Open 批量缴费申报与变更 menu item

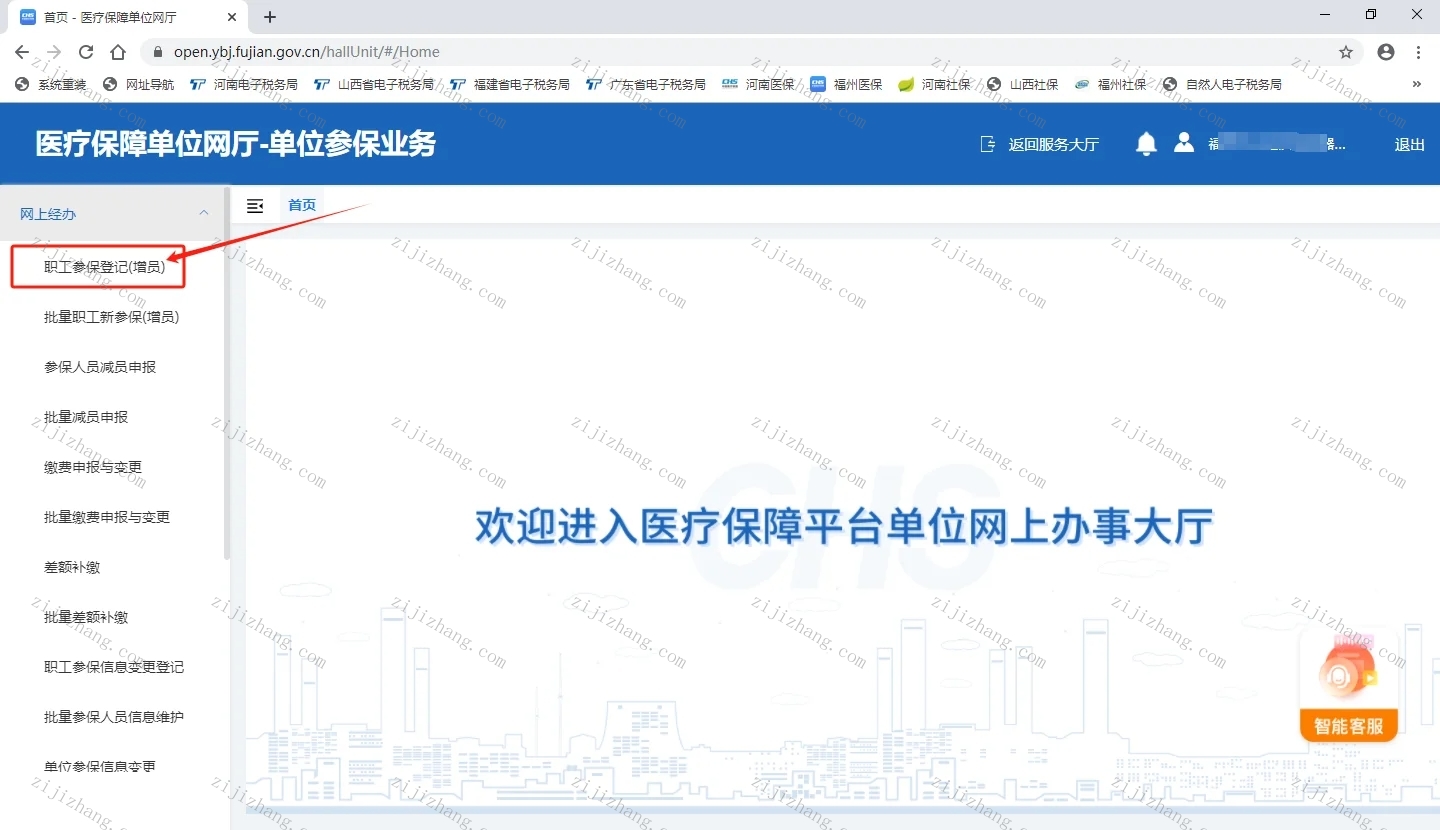click(107, 517)
